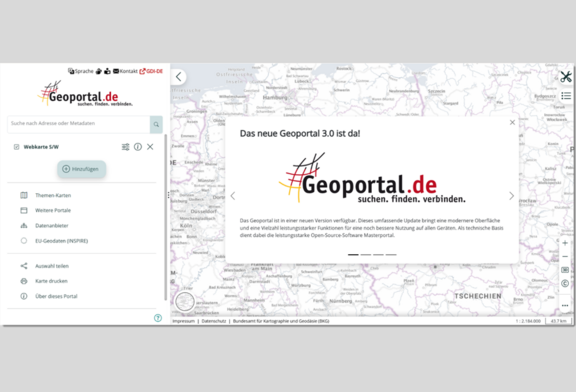Open layer settings sliders for Webkarte S/W
The height and width of the screenshot is (392, 576).
[x=126, y=147]
